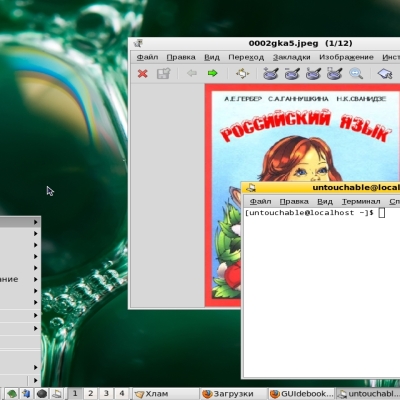Activate the untouchabl... taskbar window button

[368, 394]
